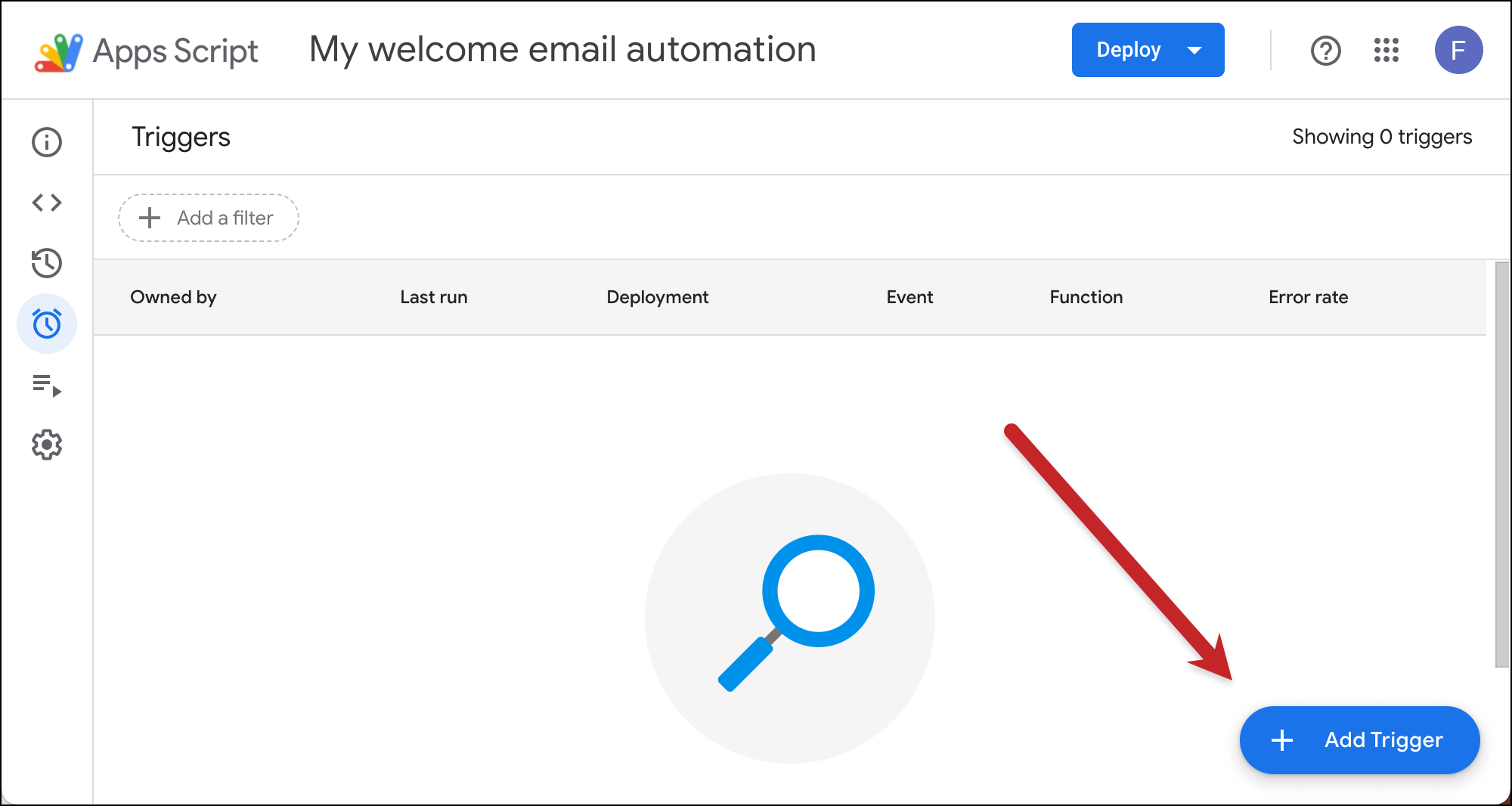Open the Google apps grid launcher
This screenshot has width=1512, height=806.
coord(1387,51)
